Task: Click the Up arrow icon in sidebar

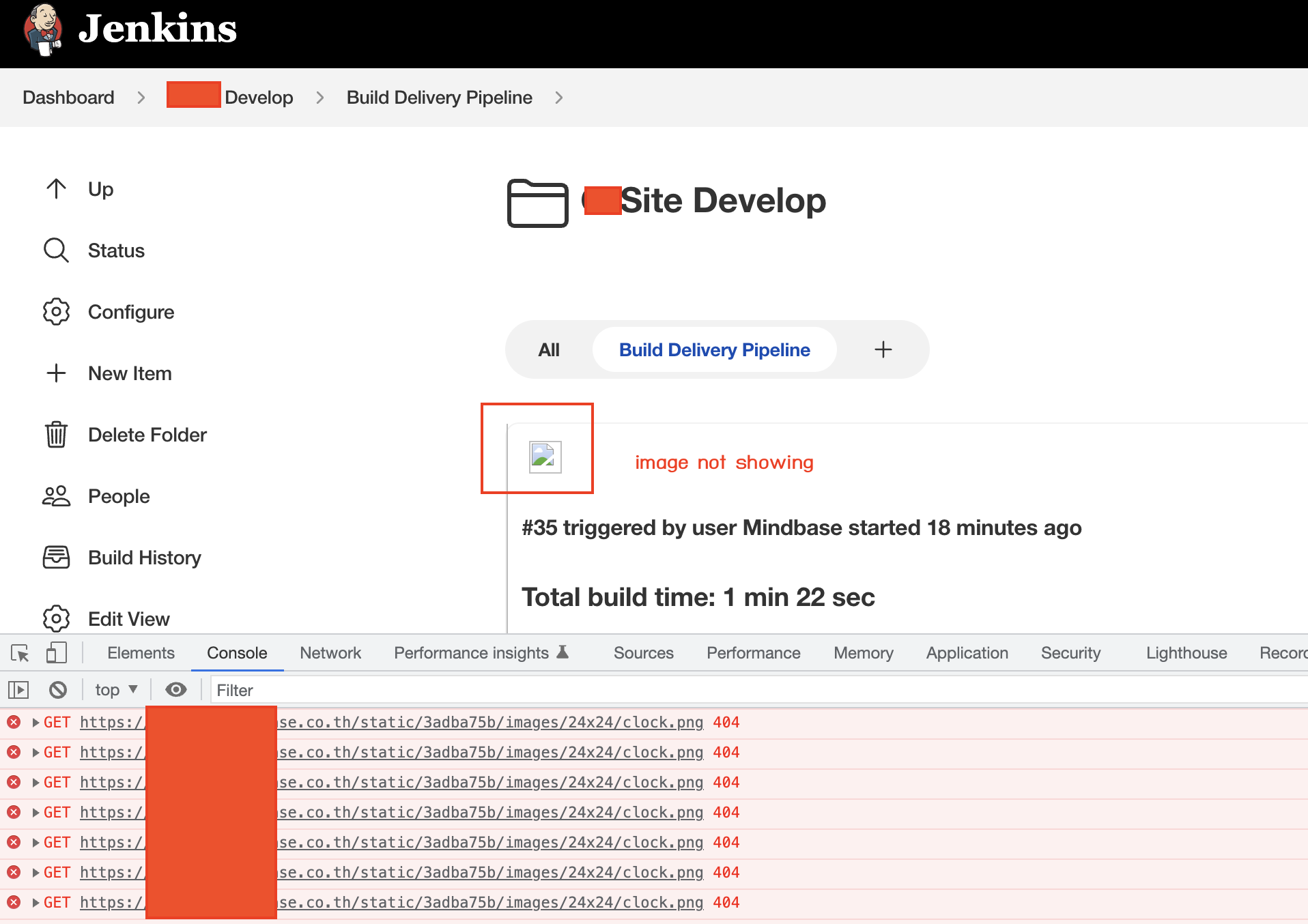Action: [56, 189]
